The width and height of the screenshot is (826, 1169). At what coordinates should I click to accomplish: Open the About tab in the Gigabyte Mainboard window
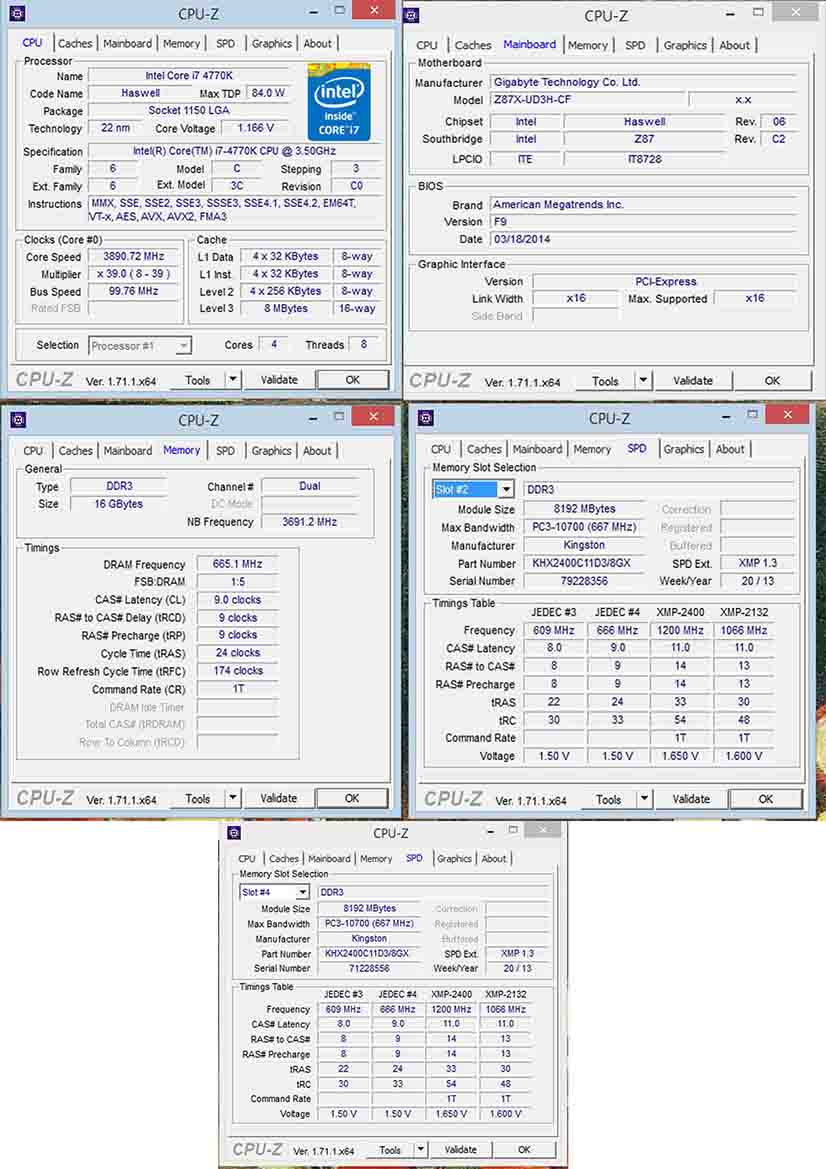(734, 45)
